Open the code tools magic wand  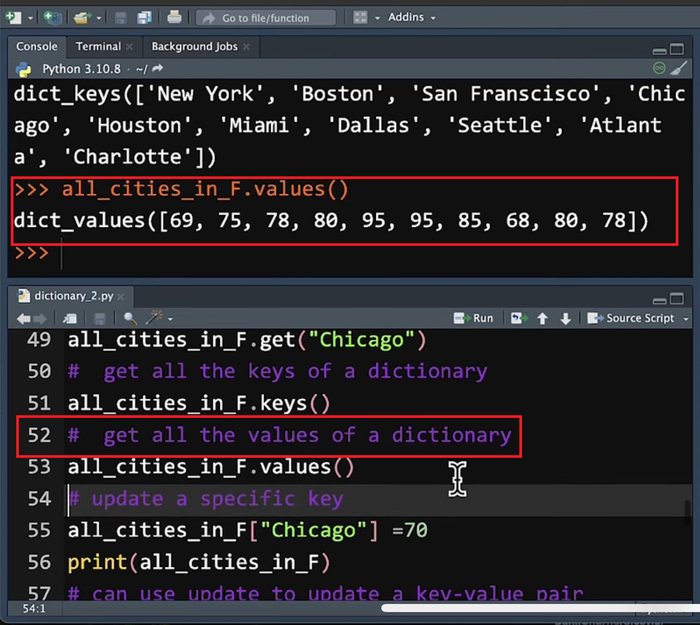(x=154, y=318)
